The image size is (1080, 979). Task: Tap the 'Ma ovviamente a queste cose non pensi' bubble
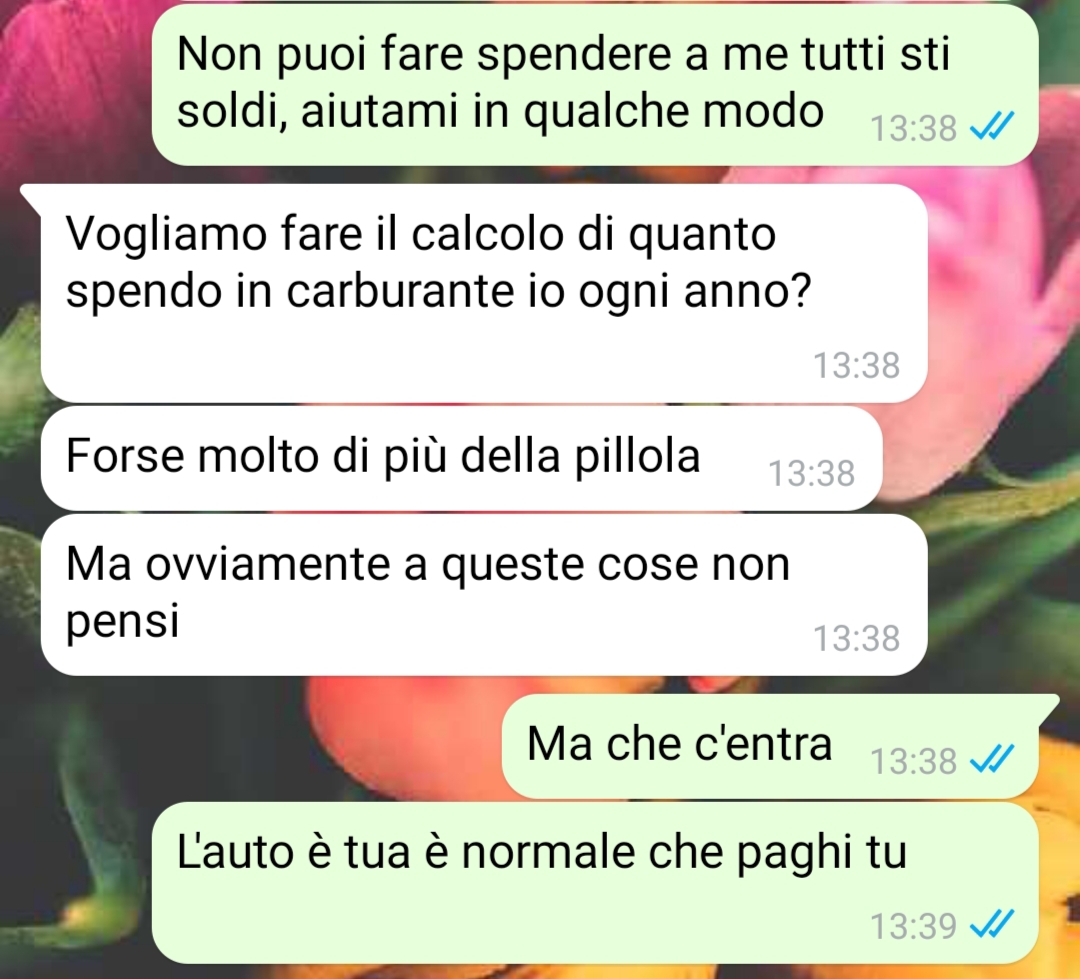coord(484,595)
